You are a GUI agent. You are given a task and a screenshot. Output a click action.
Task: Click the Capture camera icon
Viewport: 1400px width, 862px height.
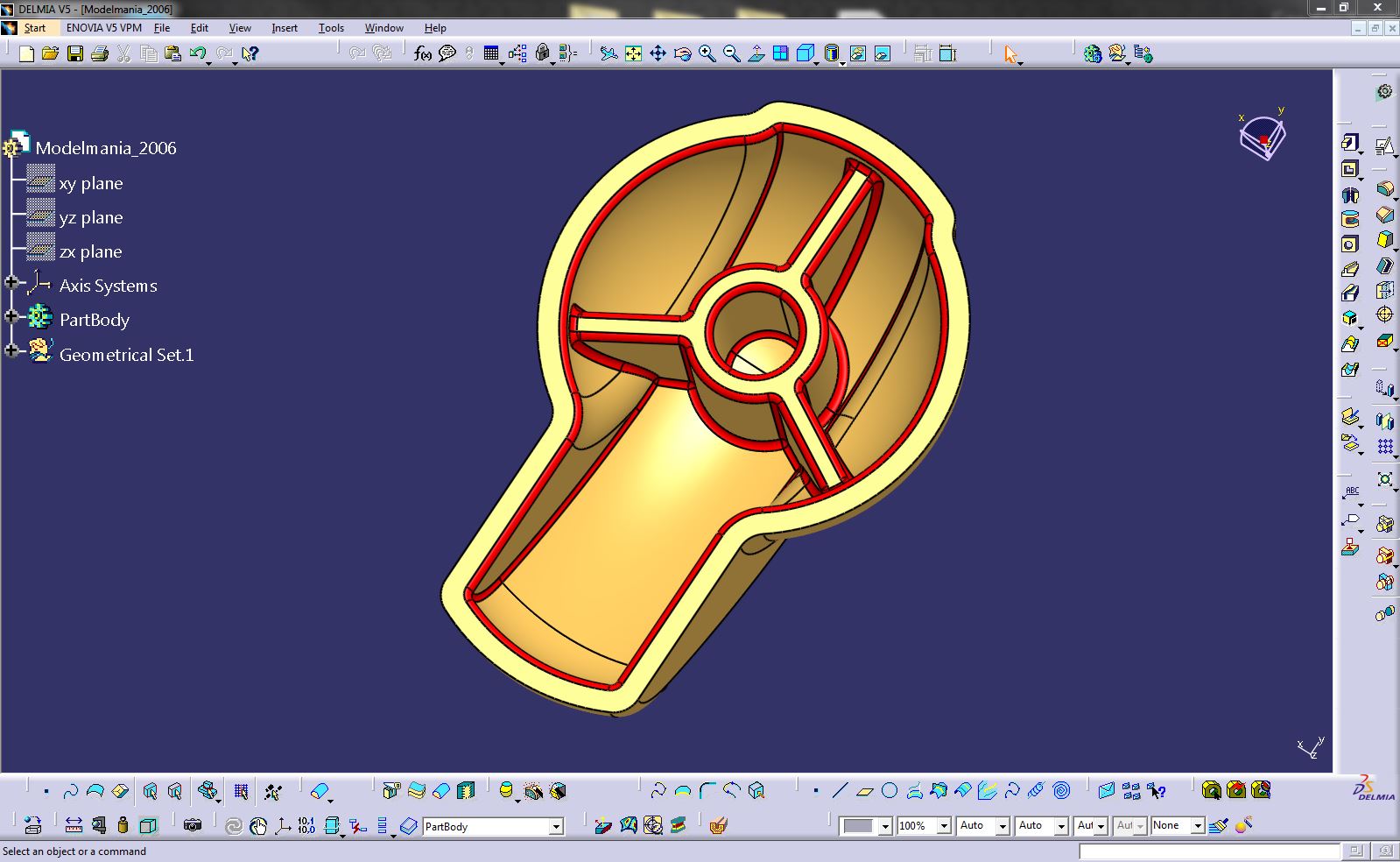193,825
